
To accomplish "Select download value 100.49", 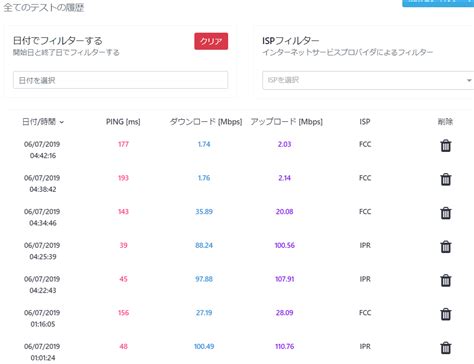I will coord(204,346).
